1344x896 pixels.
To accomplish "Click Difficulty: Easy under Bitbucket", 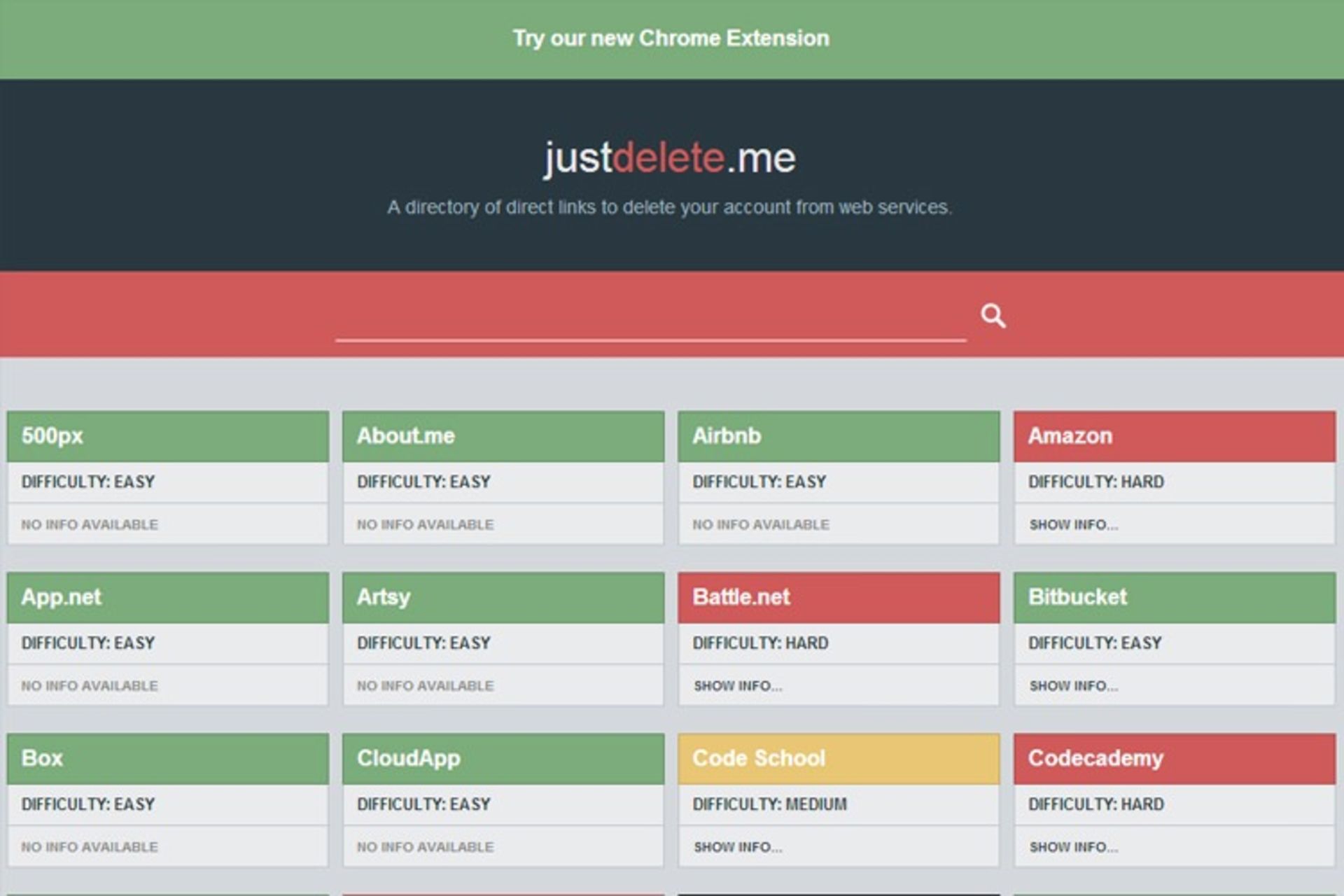I will click(1095, 643).
